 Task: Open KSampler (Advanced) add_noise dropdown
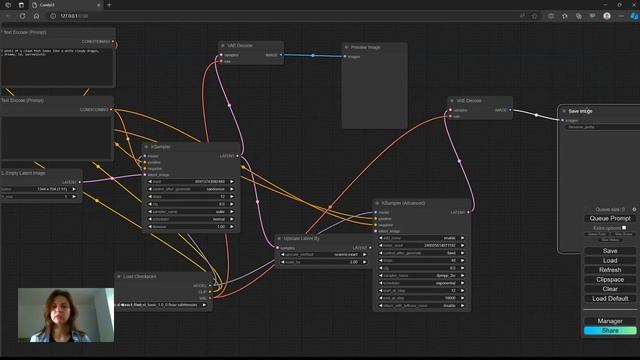click(422, 238)
